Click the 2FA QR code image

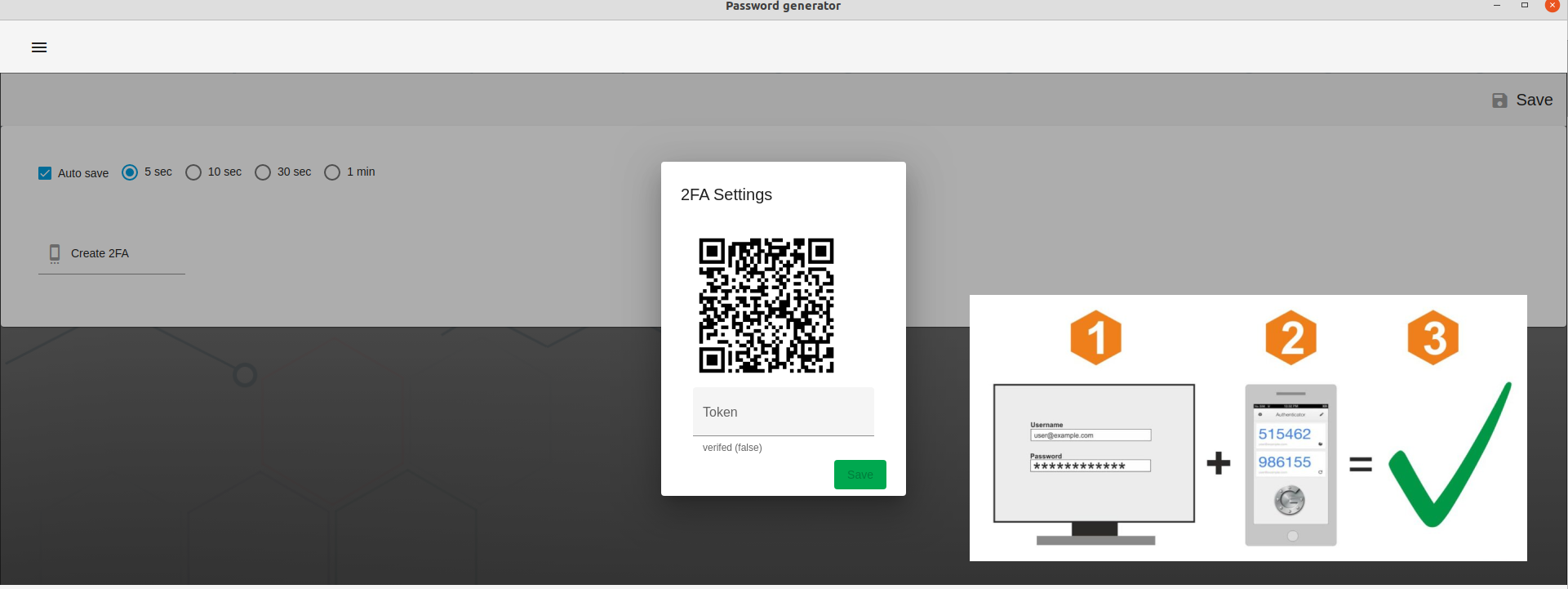766,306
